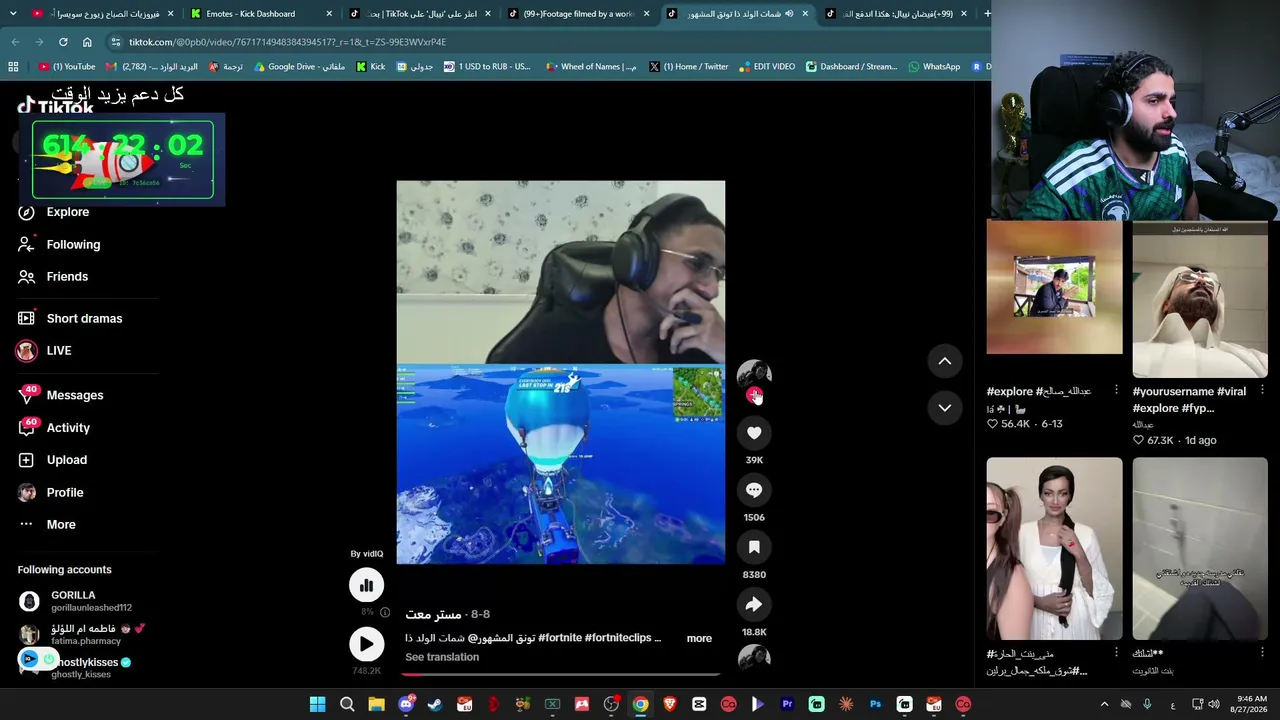1280x720 pixels.
Task: Open the sound disc at bottom of action bar
Action: (x=754, y=657)
